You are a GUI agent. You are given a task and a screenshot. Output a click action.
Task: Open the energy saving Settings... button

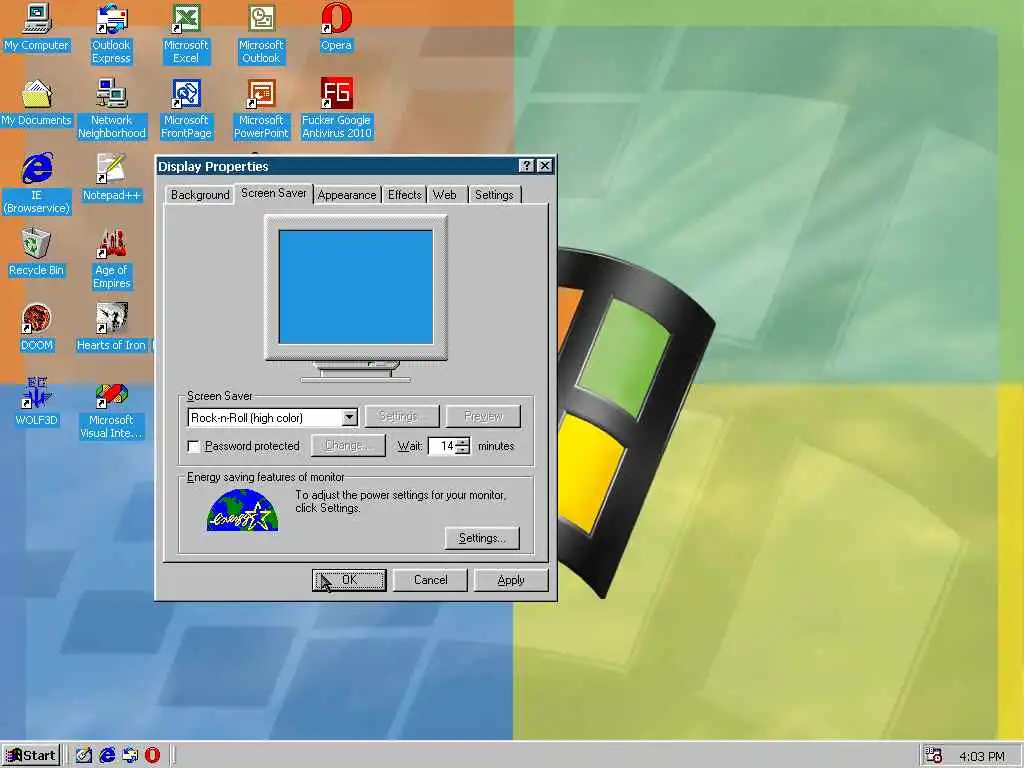click(x=482, y=538)
